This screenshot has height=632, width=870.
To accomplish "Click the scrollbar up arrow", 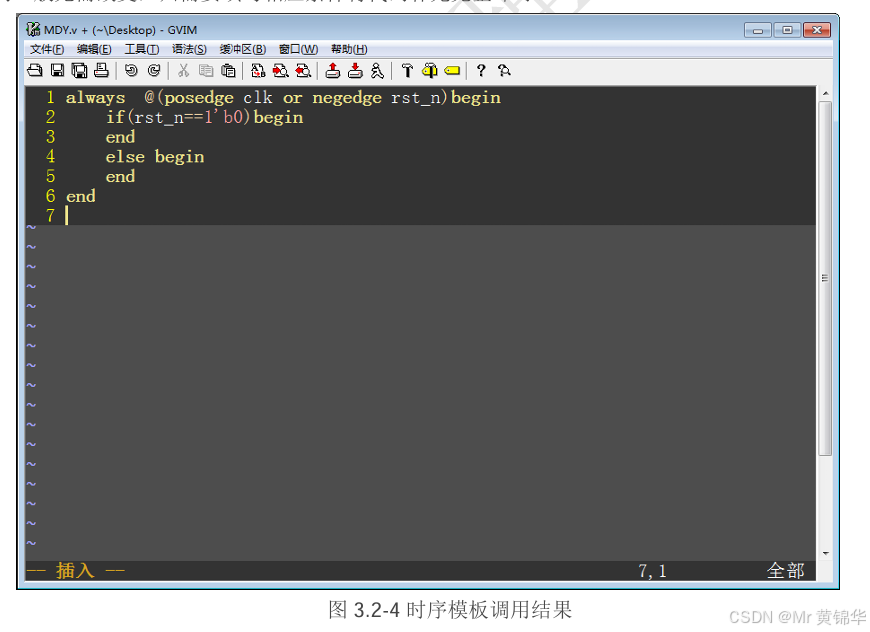I will point(825,93).
